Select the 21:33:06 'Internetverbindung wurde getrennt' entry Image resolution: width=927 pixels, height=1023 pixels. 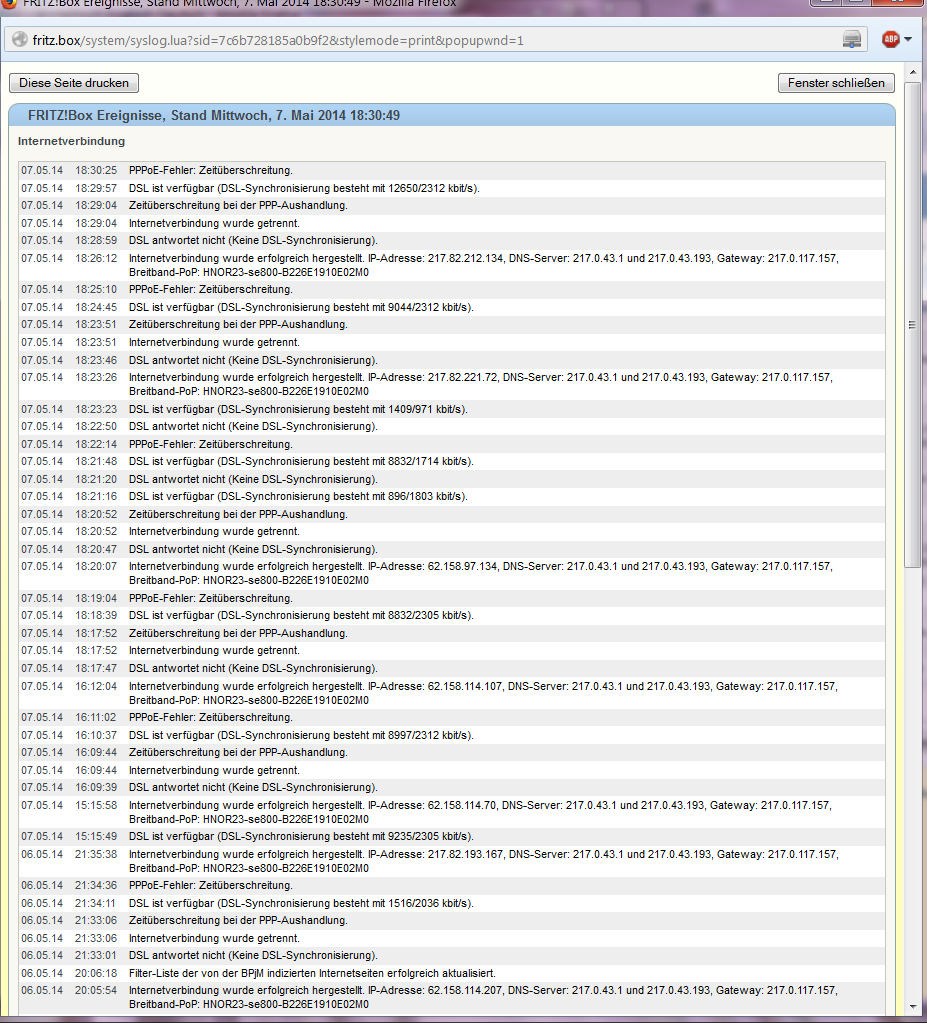pyautogui.click(x=451, y=938)
